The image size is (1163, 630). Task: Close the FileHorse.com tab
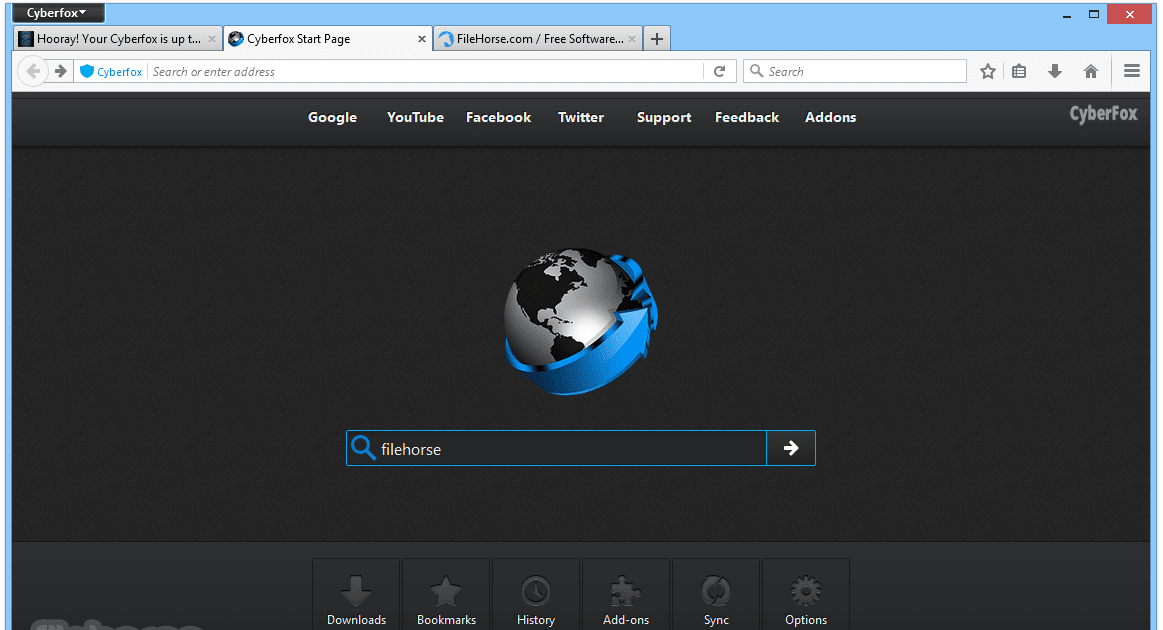[x=632, y=39]
